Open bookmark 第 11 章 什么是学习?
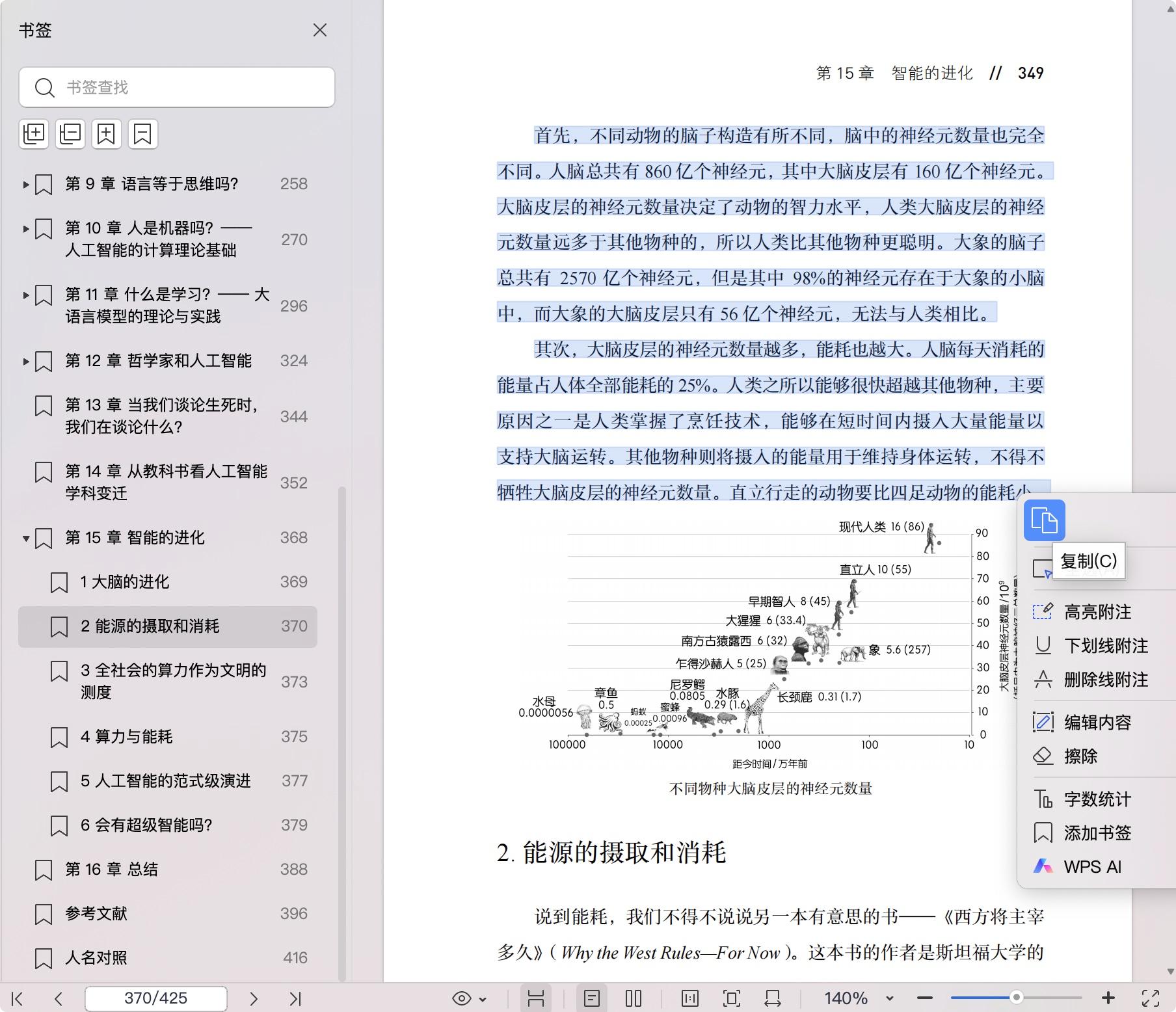Screen dimensions: 1176x1012 point(167,306)
